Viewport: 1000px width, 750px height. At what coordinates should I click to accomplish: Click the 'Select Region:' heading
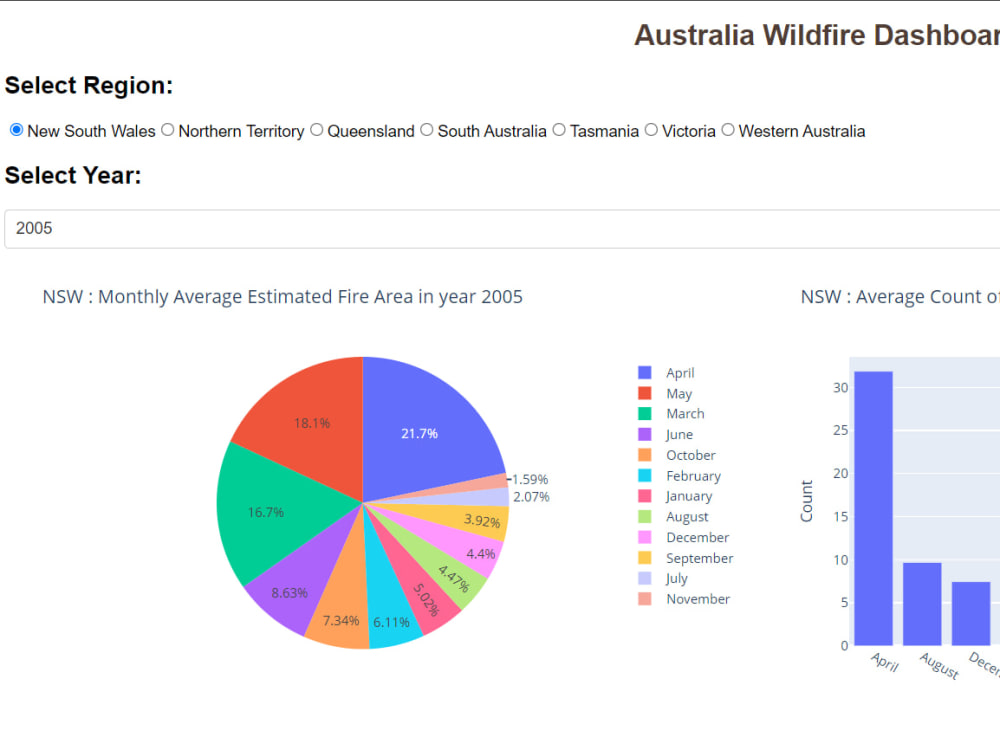(89, 85)
